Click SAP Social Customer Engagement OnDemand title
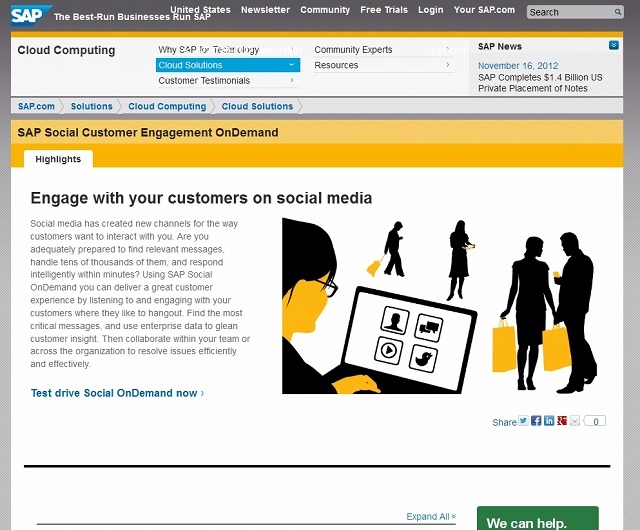The image size is (640, 530). pyautogui.click(x=148, y=133)
